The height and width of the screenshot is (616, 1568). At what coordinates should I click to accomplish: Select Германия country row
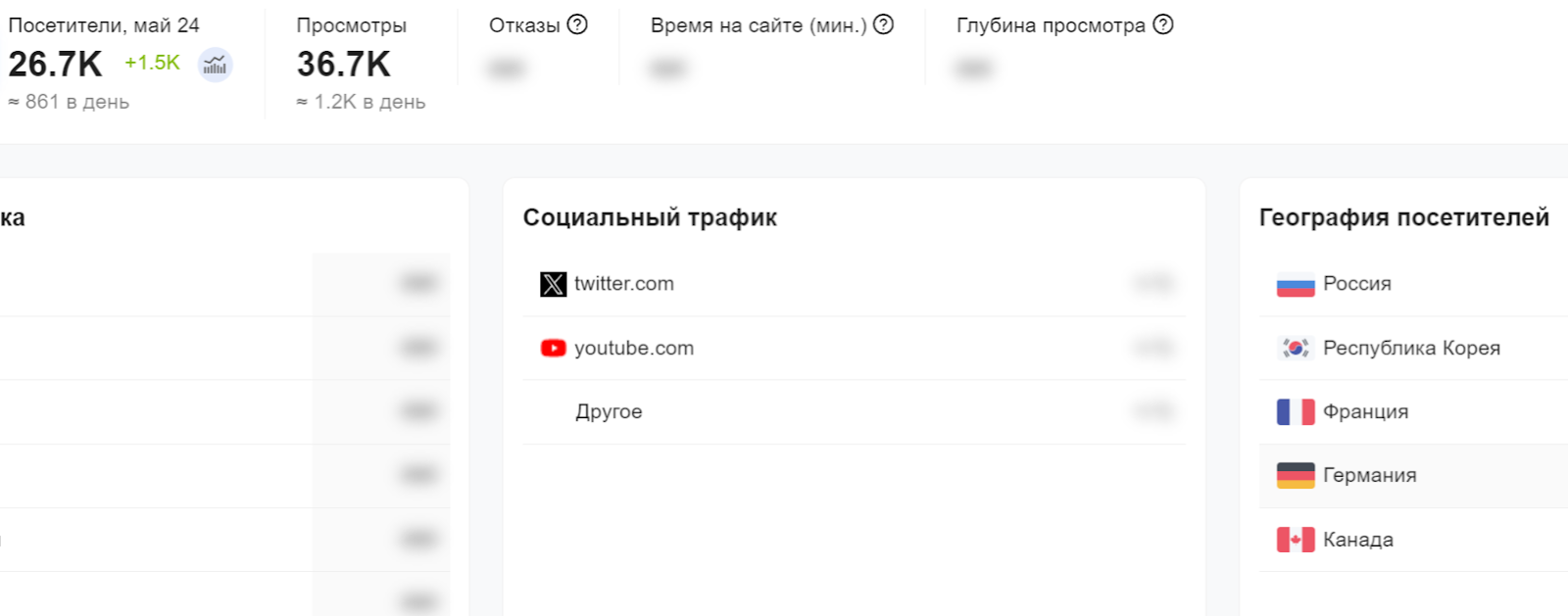pyautogui.click(x=1369, y=475)
